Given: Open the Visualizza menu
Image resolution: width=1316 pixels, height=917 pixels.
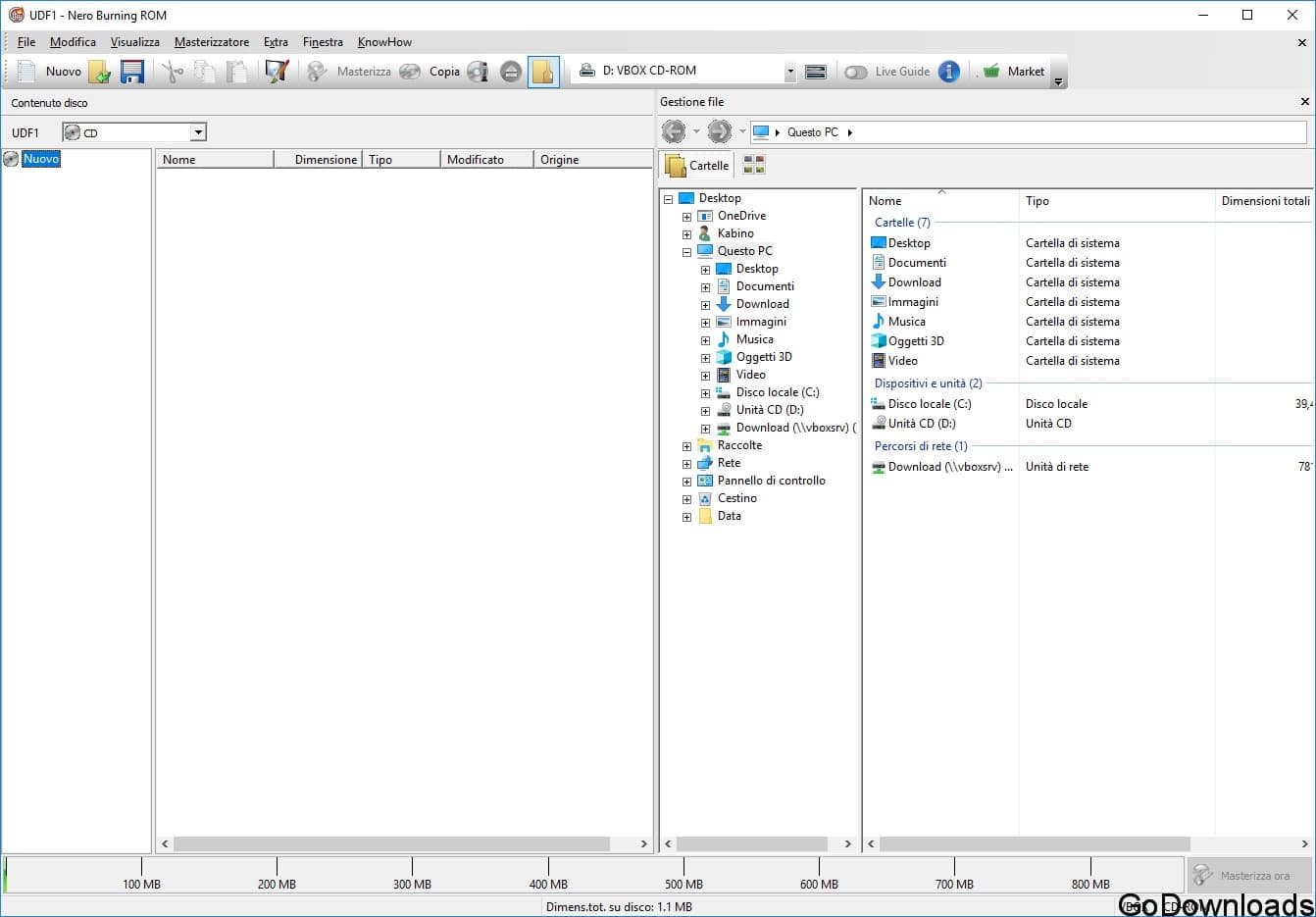Looking at the screenshot, I should coord(135,42).
